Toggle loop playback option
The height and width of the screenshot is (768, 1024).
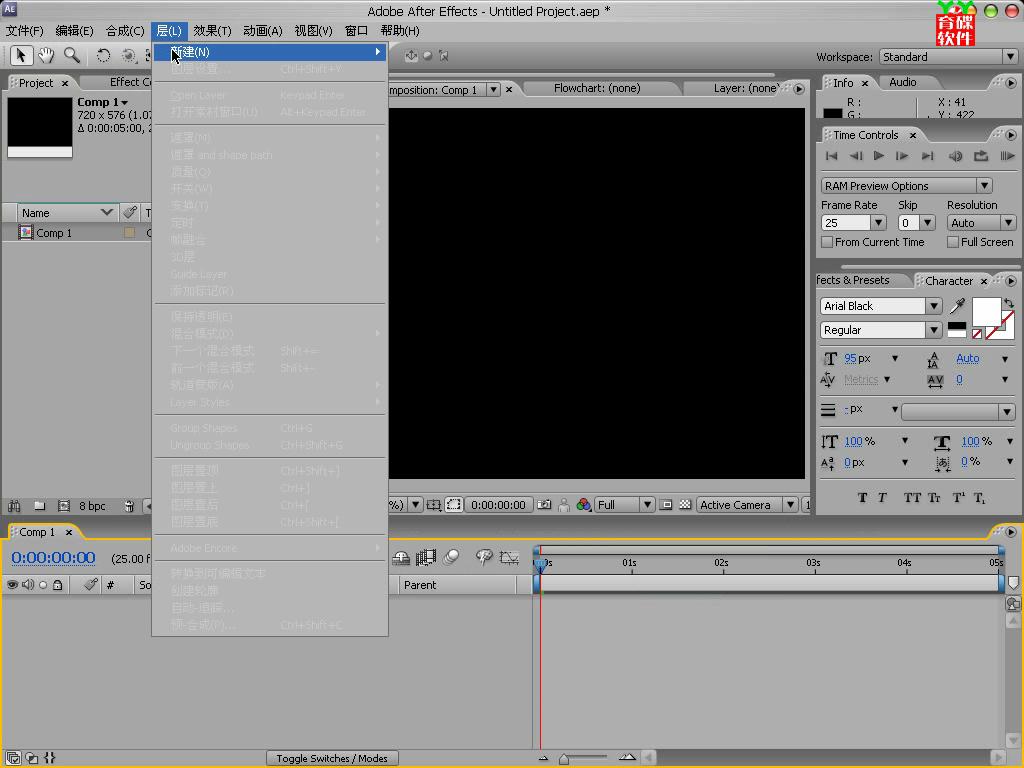(x=981, y=156)
